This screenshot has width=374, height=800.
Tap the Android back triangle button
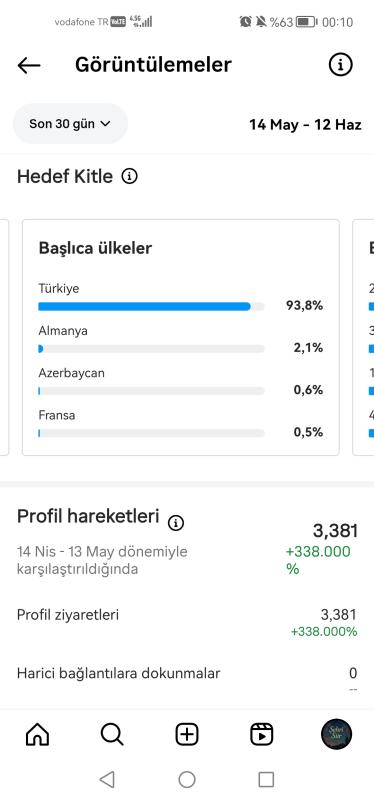(107, 779)
